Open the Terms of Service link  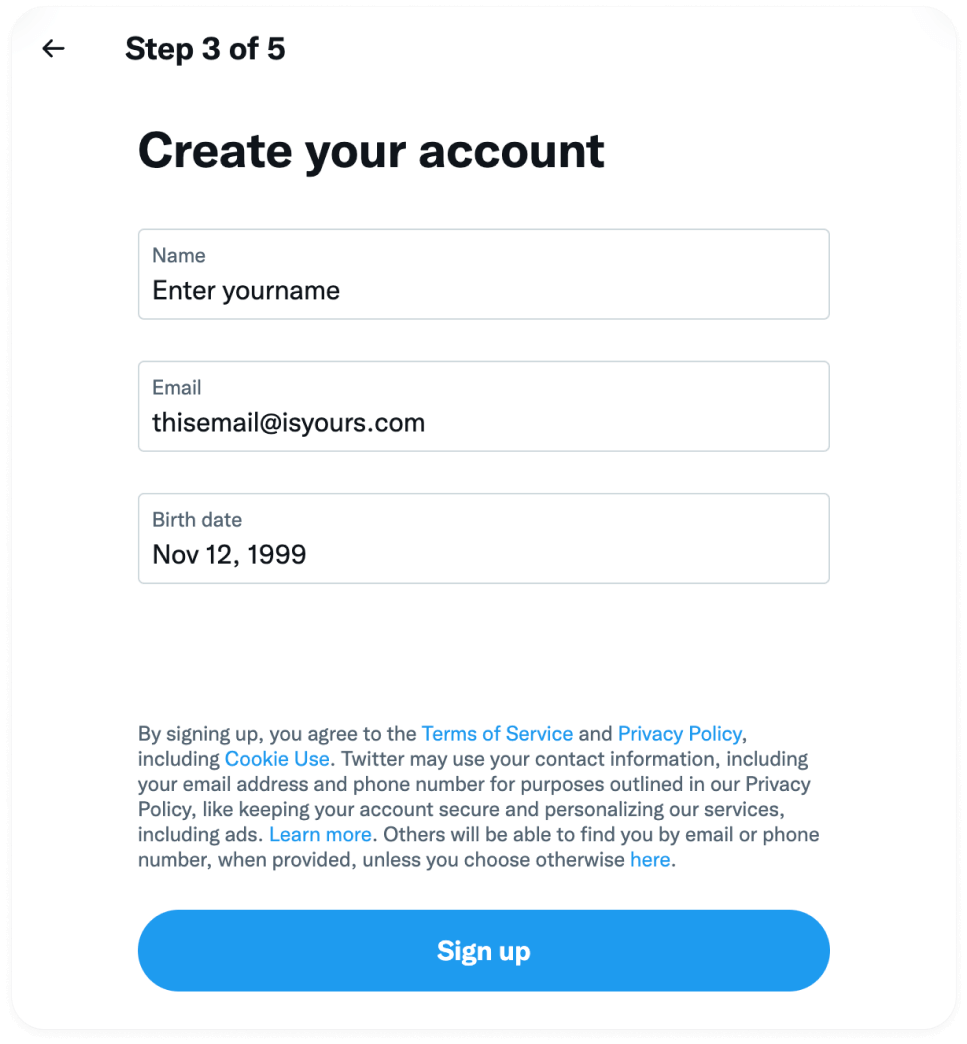(497, 734)
